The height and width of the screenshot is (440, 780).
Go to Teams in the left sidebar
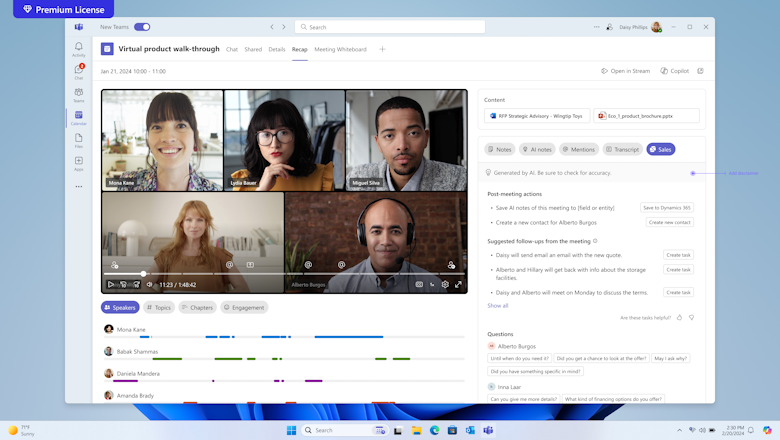click(79, 94)
